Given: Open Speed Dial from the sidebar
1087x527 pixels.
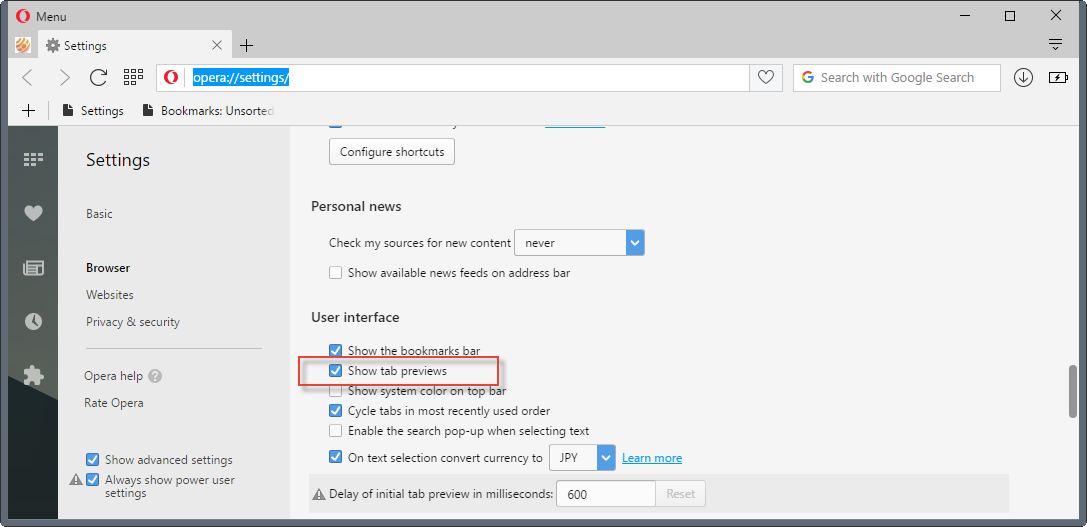Looking at the screenshot, I should click(x=33, y=159).
